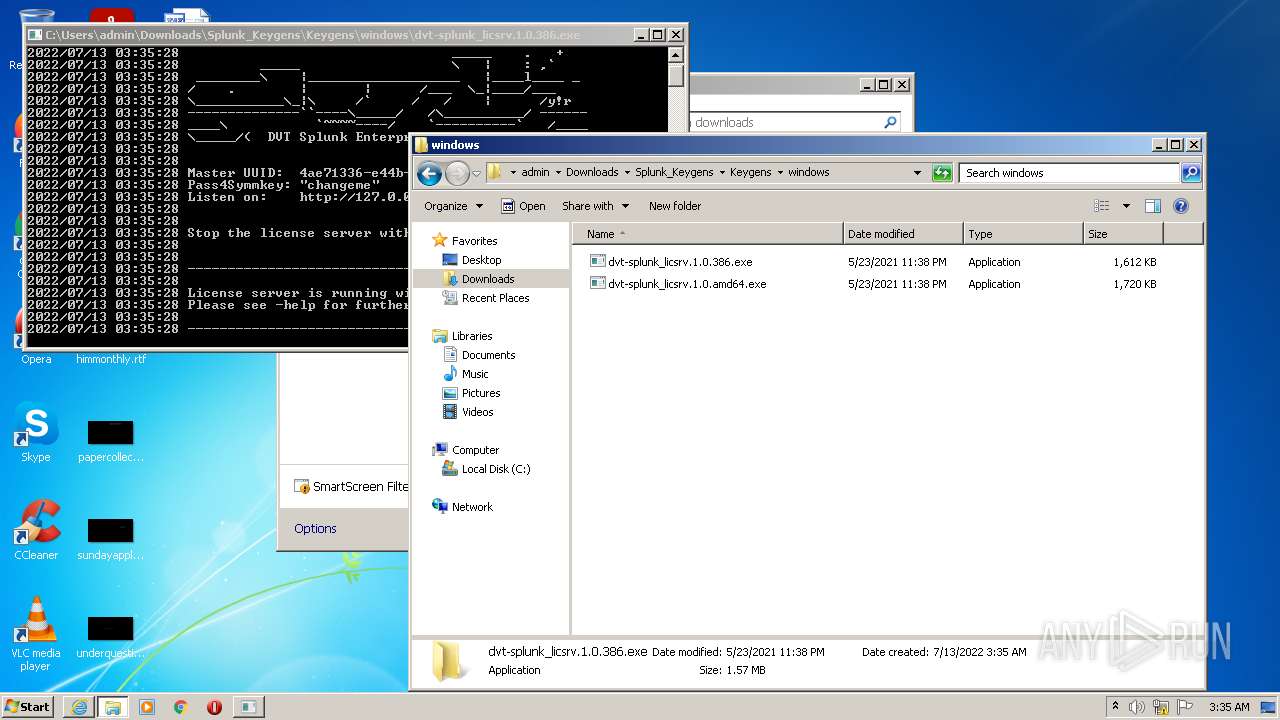Select dvt-splunk_licsrv.1.0.386.exe file

pos(680,262)
